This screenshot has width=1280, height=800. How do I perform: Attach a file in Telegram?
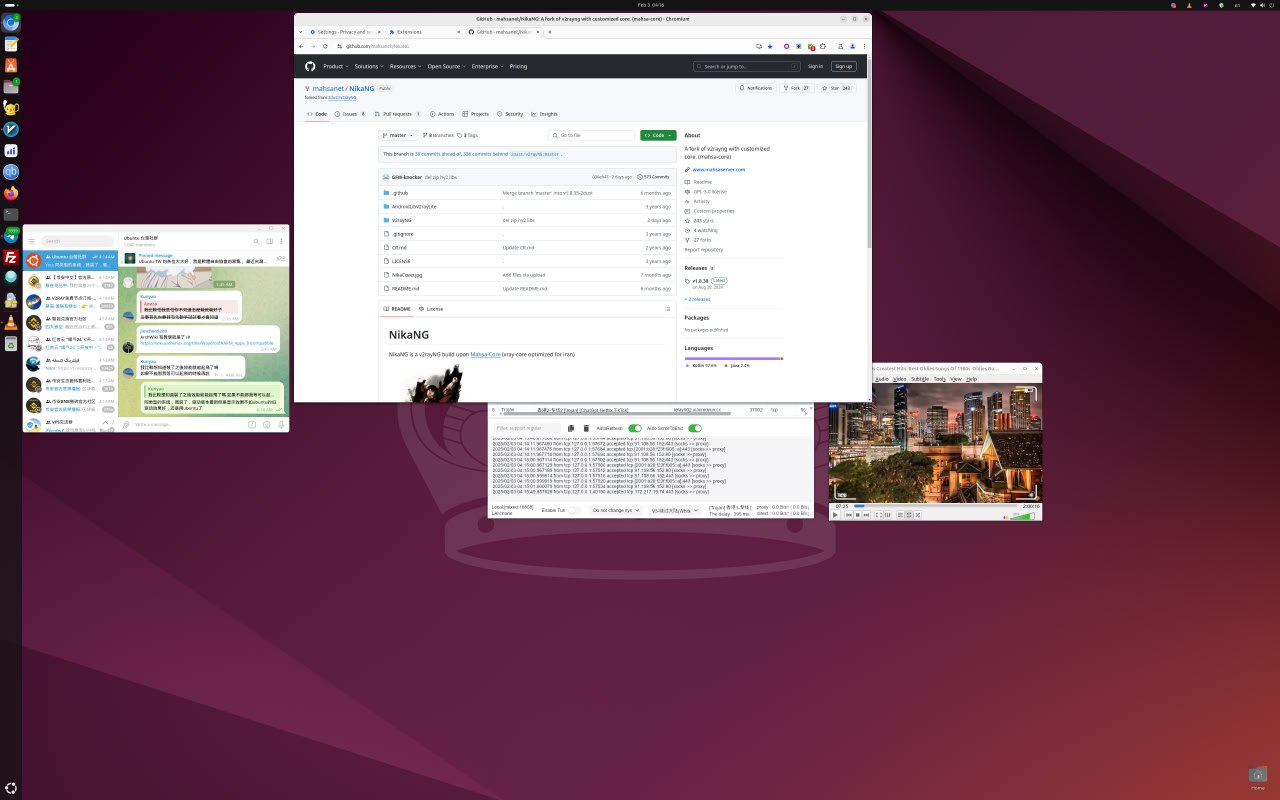click(127, 424)
